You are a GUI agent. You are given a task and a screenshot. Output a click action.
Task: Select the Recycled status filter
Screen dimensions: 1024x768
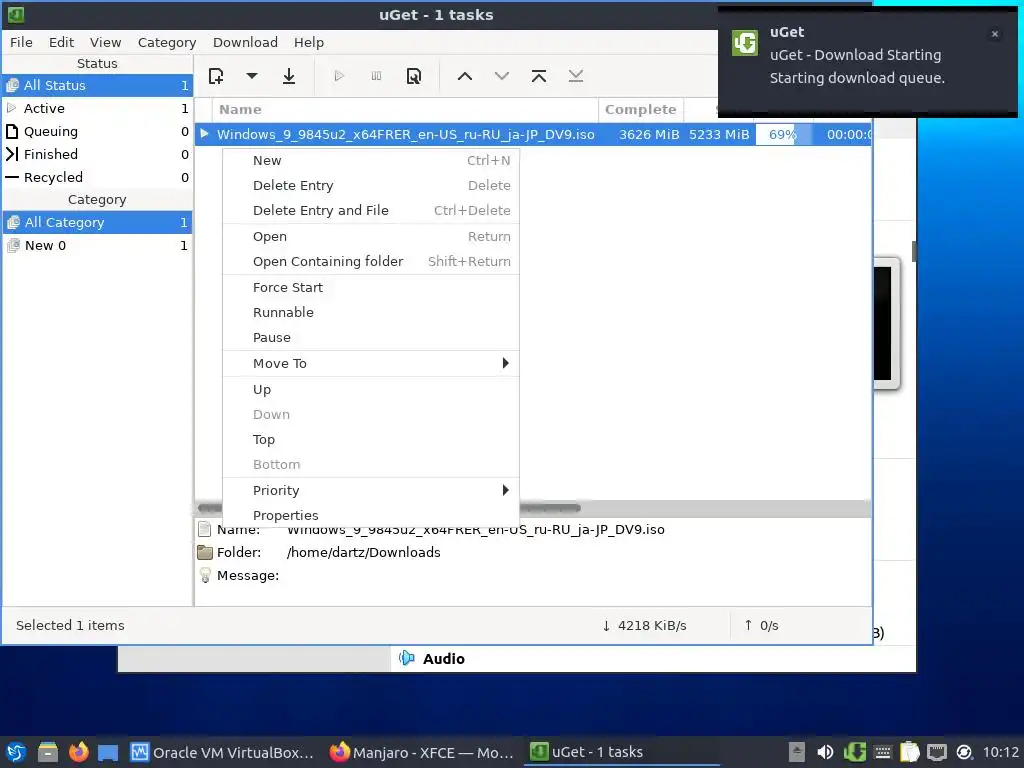[97, 177]
